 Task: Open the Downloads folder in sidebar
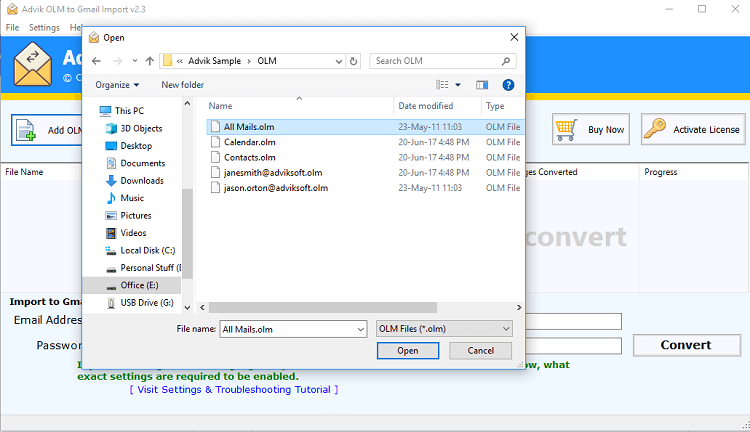point(141,181)
